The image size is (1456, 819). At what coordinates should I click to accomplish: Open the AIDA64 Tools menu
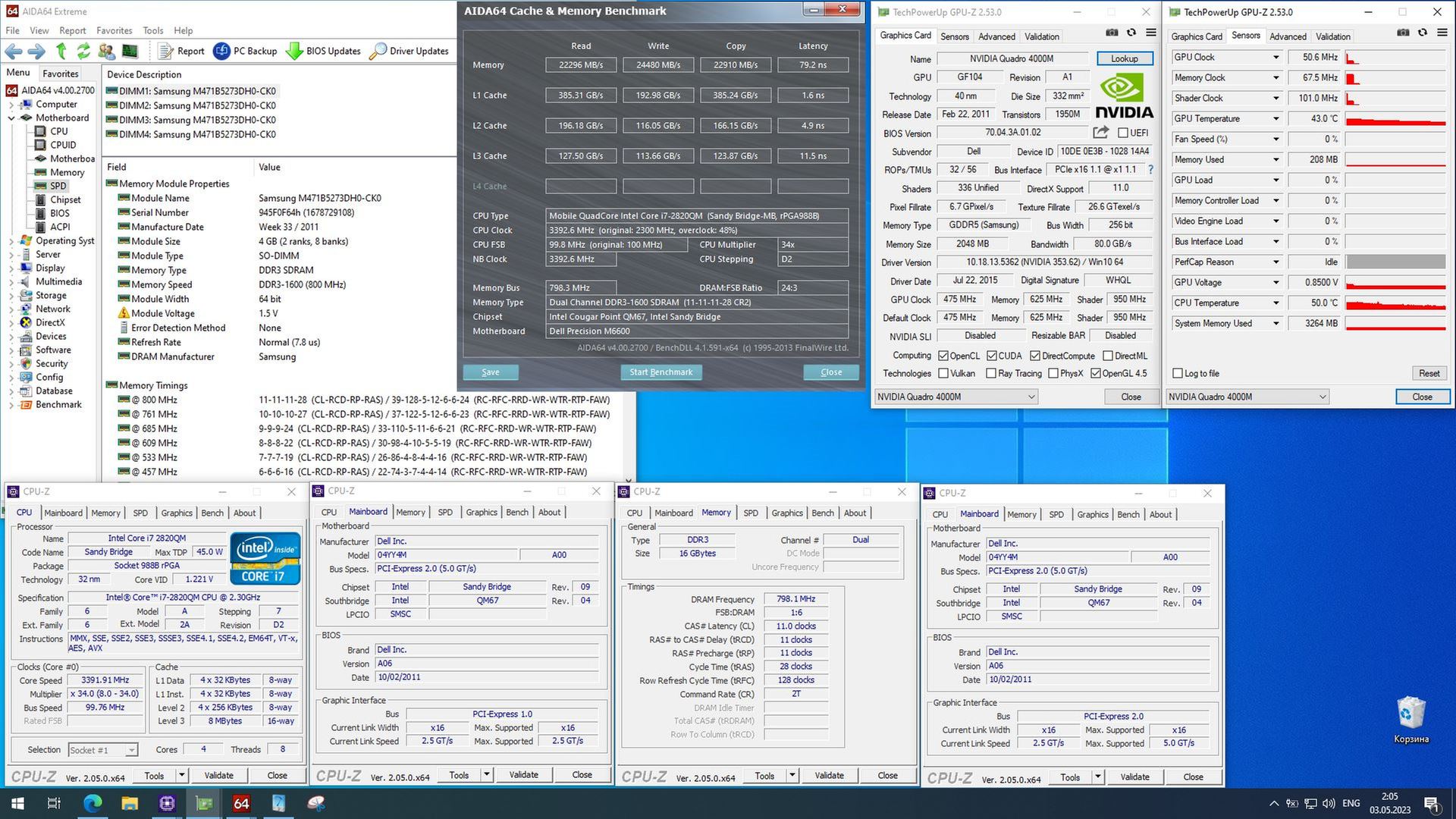153,30
